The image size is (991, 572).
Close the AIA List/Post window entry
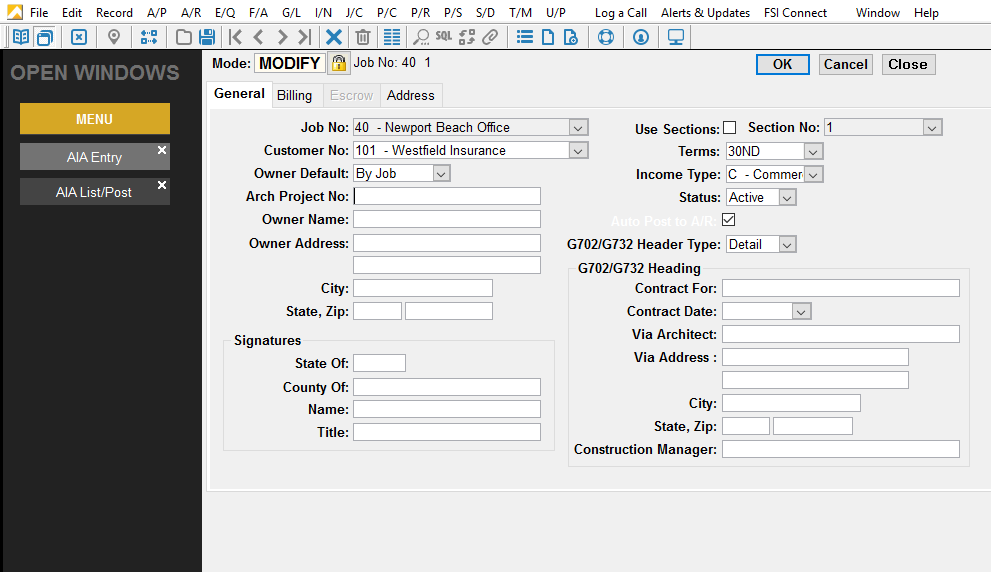click(x=162, y=185)
